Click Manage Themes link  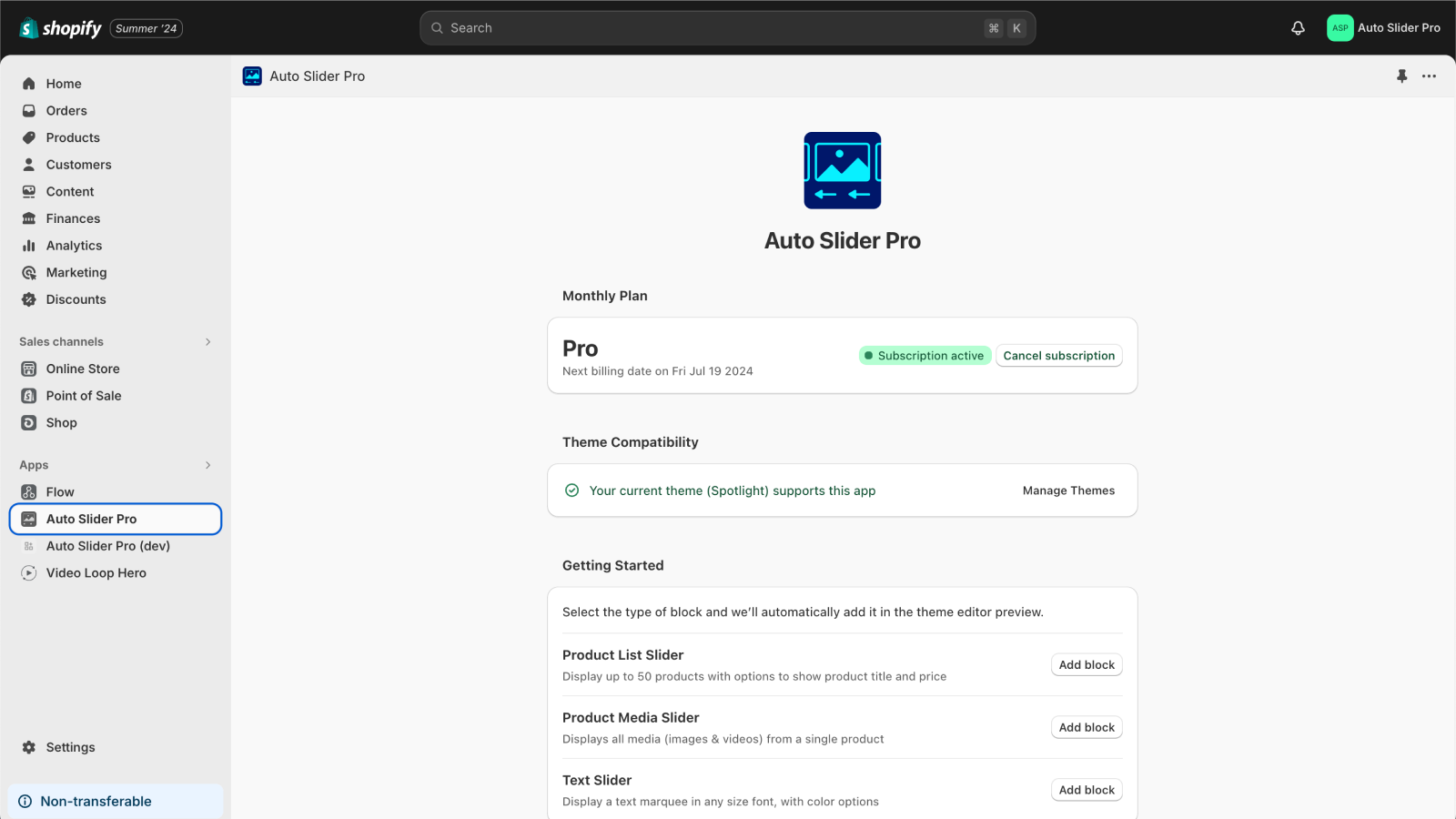tap(1068, 490)
